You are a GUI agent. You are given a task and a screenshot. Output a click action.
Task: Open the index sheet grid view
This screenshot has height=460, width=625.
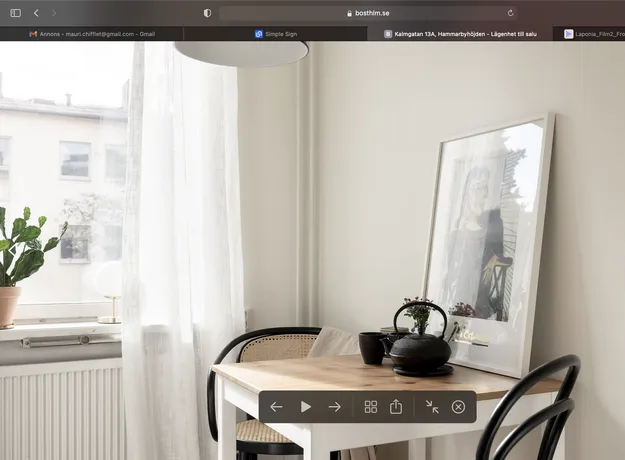[371, 407]
